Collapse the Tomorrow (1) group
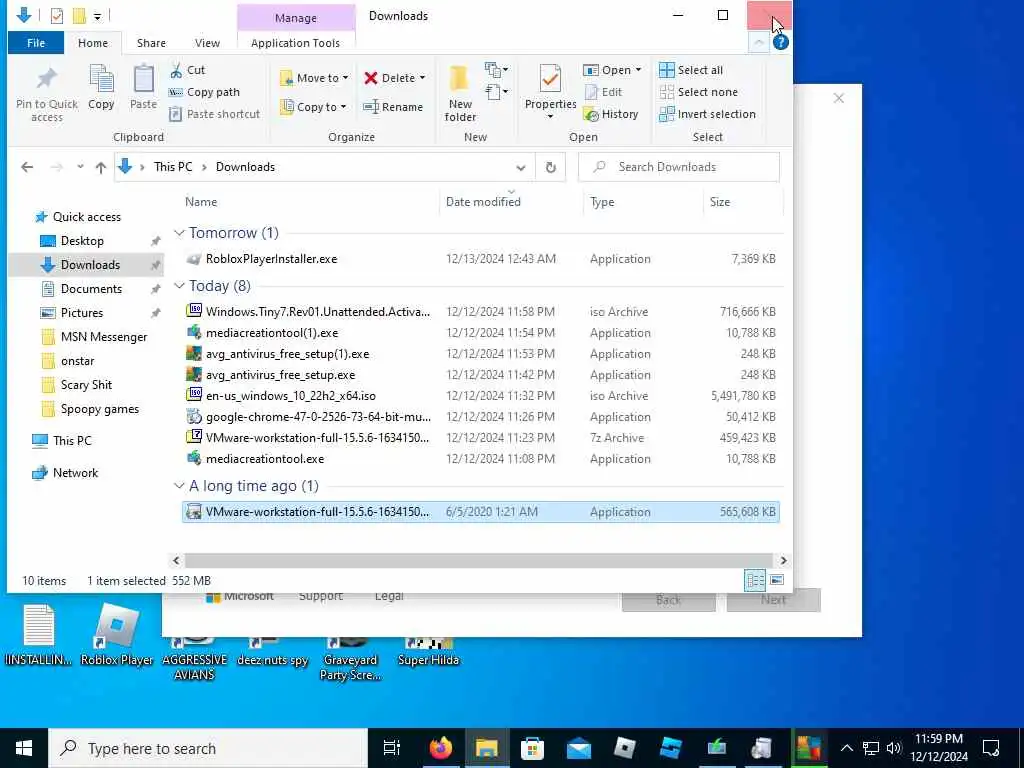The width and height of the screenshot is (1024, 768). click(x=179, y=233)
